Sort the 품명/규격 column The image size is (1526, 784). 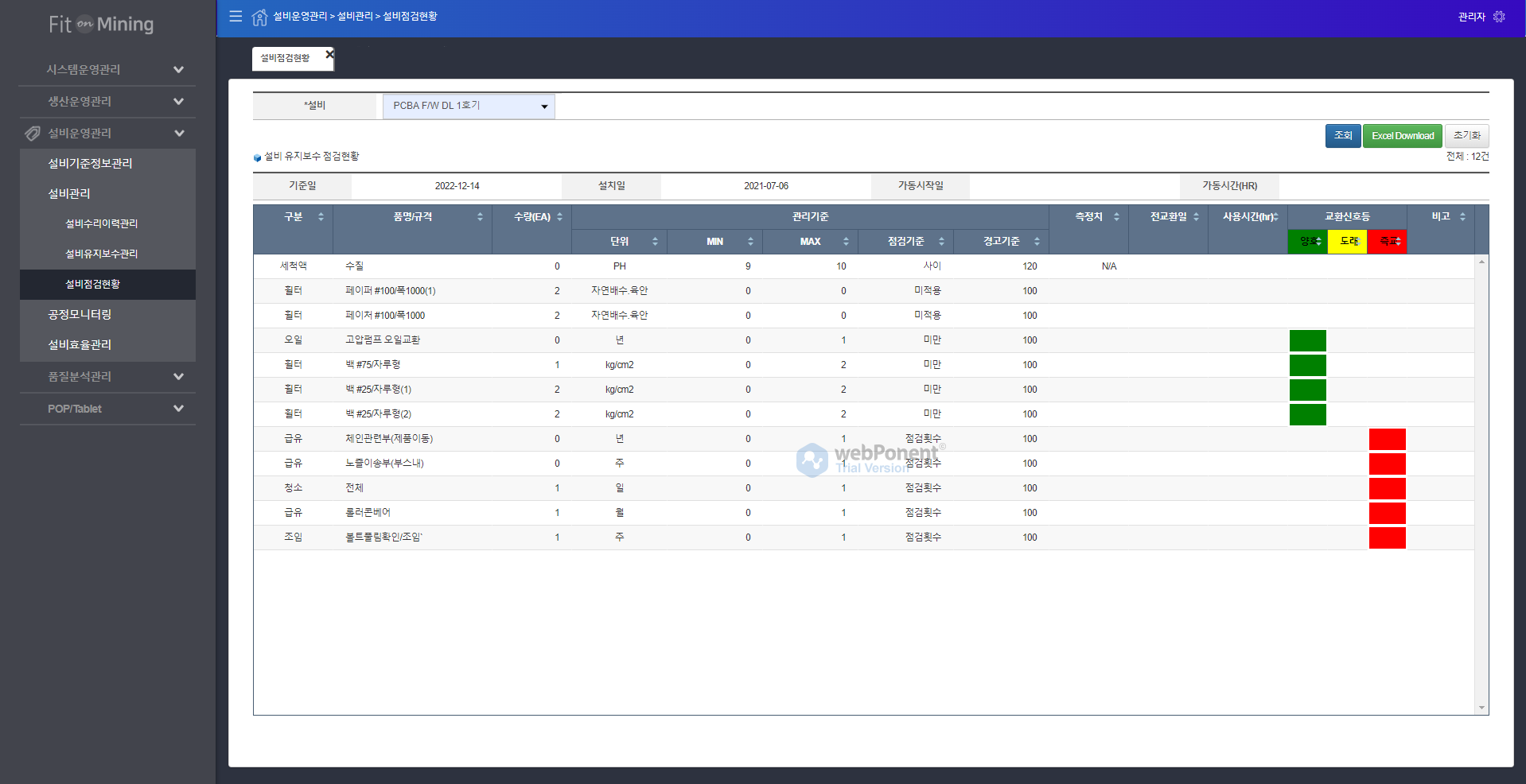pyautogui.click(x=480, y=216)
